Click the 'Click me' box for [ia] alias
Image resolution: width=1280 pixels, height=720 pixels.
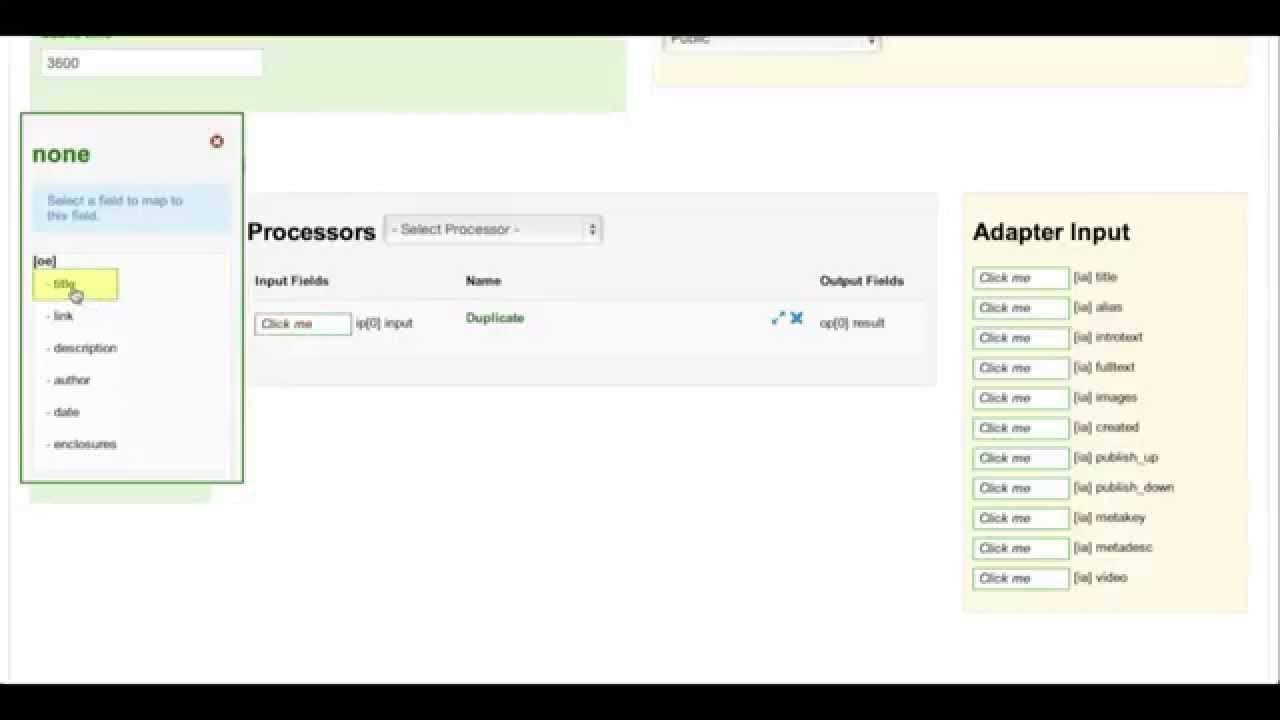[1021, 308]
